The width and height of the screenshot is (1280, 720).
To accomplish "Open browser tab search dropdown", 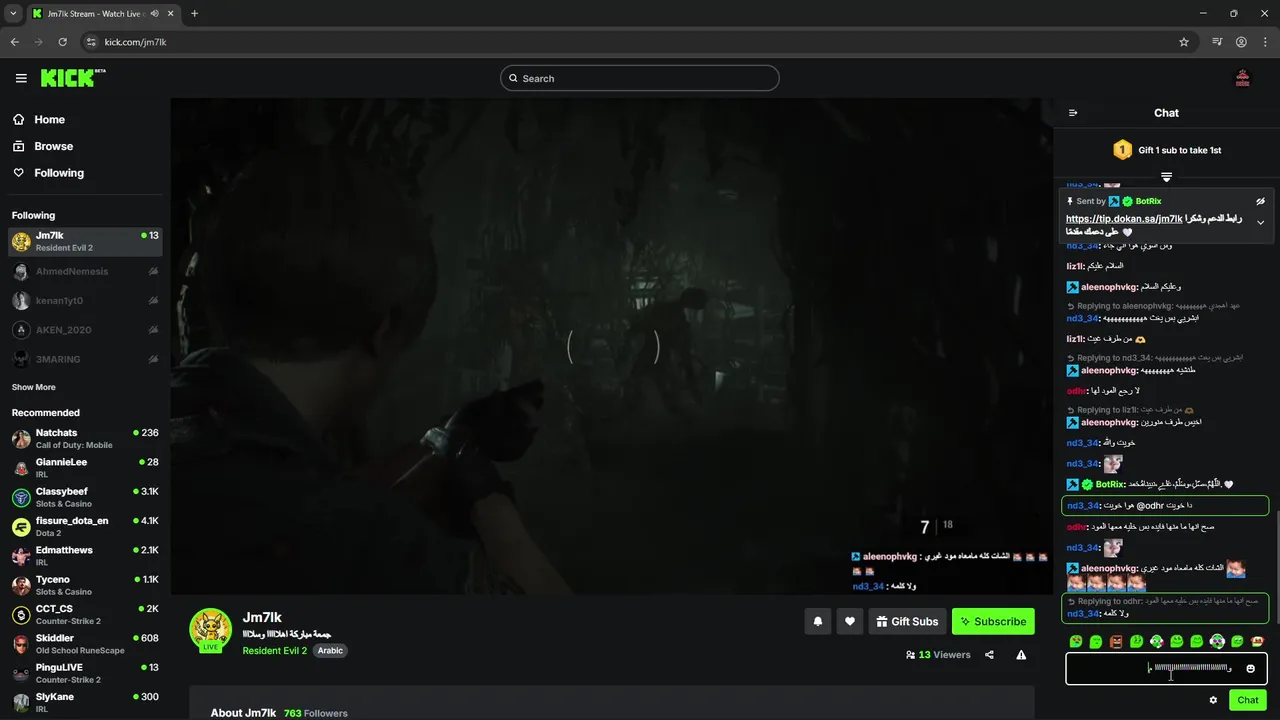I will tap(13, 14).
